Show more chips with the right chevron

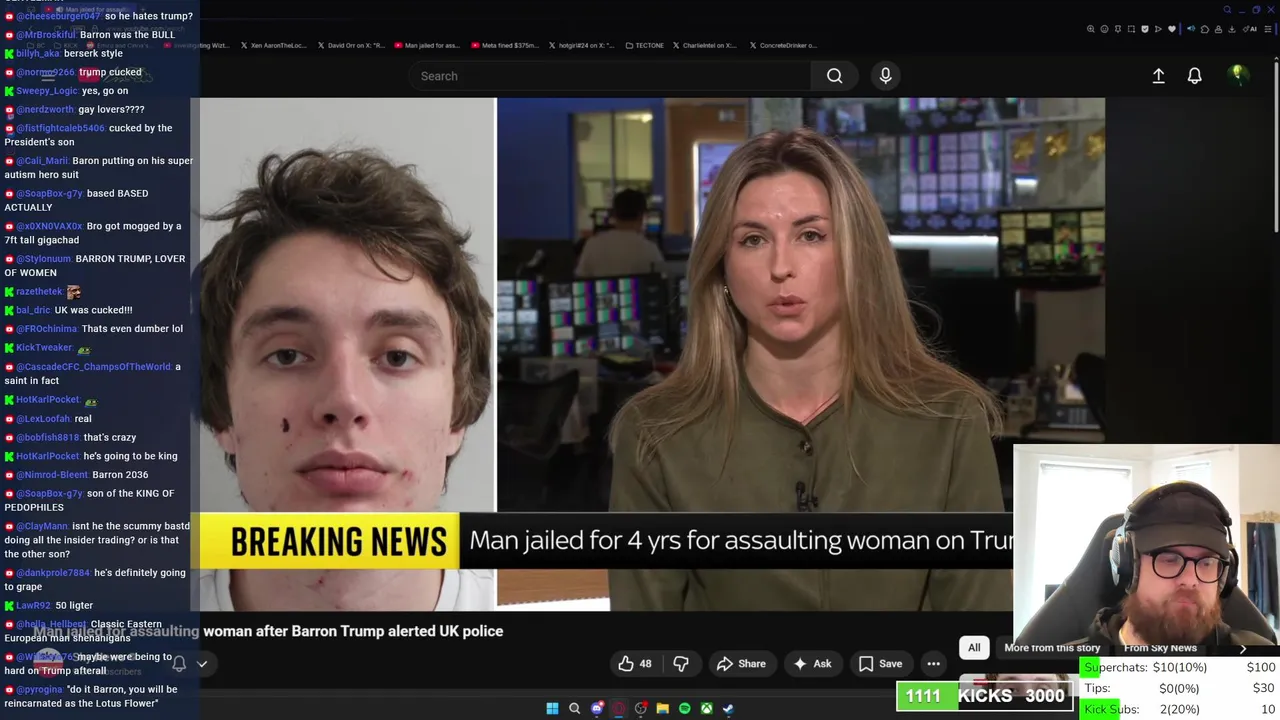(x=1243, y=648)
